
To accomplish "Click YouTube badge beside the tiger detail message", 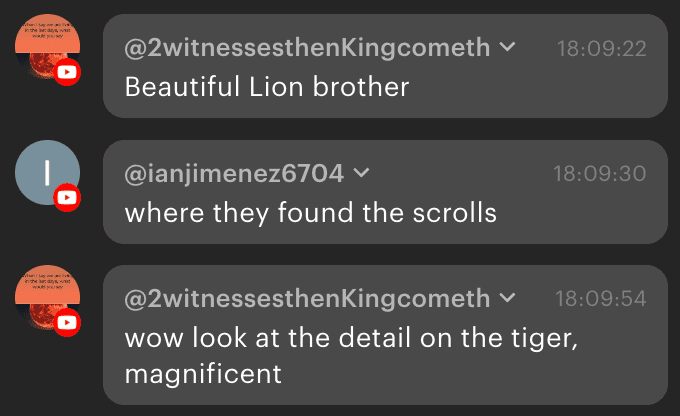I will tap(67, 323).
